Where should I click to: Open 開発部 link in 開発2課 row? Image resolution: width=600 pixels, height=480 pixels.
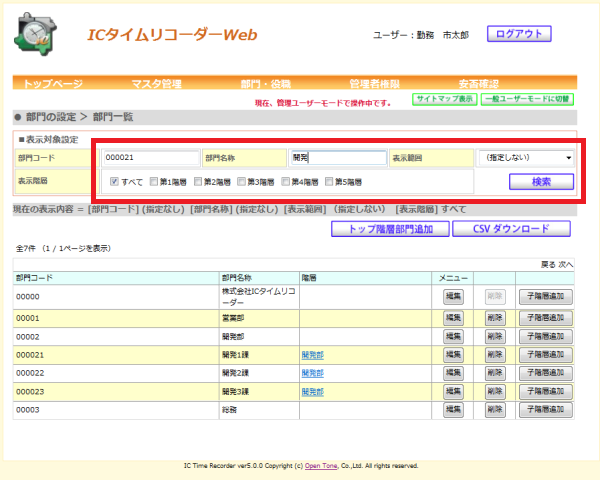tap(313, 373)
